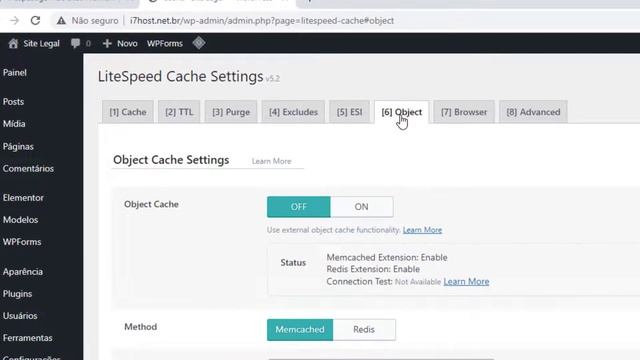Screen dimensions: 640x360
Task: Select Memcached as the method
Action: point(300,329)
